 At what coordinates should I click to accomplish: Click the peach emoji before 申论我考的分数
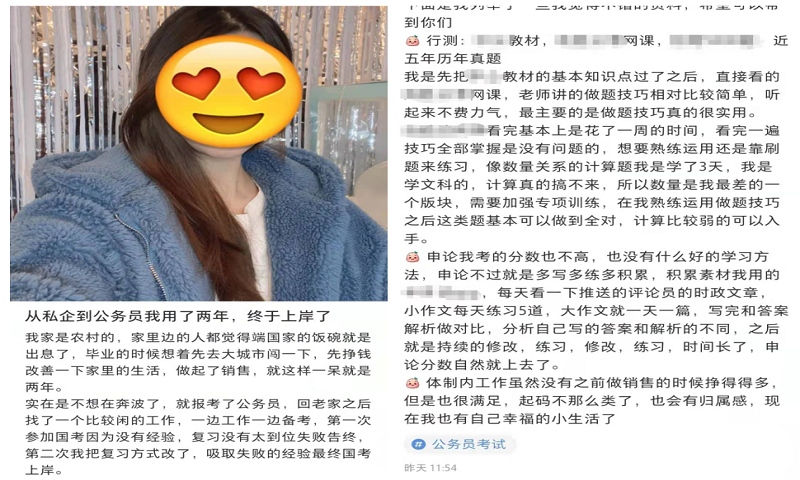coord(412,257)
